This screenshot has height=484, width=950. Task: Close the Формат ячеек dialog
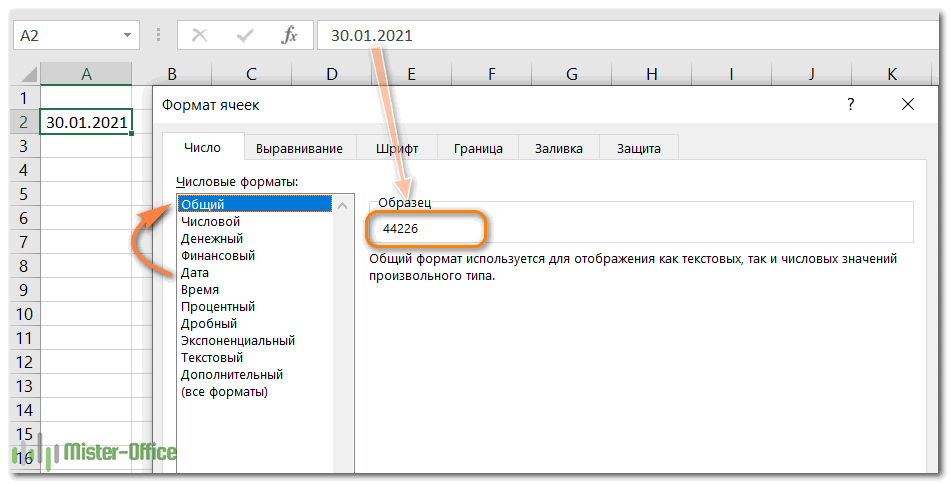click(x=907, y=104)
